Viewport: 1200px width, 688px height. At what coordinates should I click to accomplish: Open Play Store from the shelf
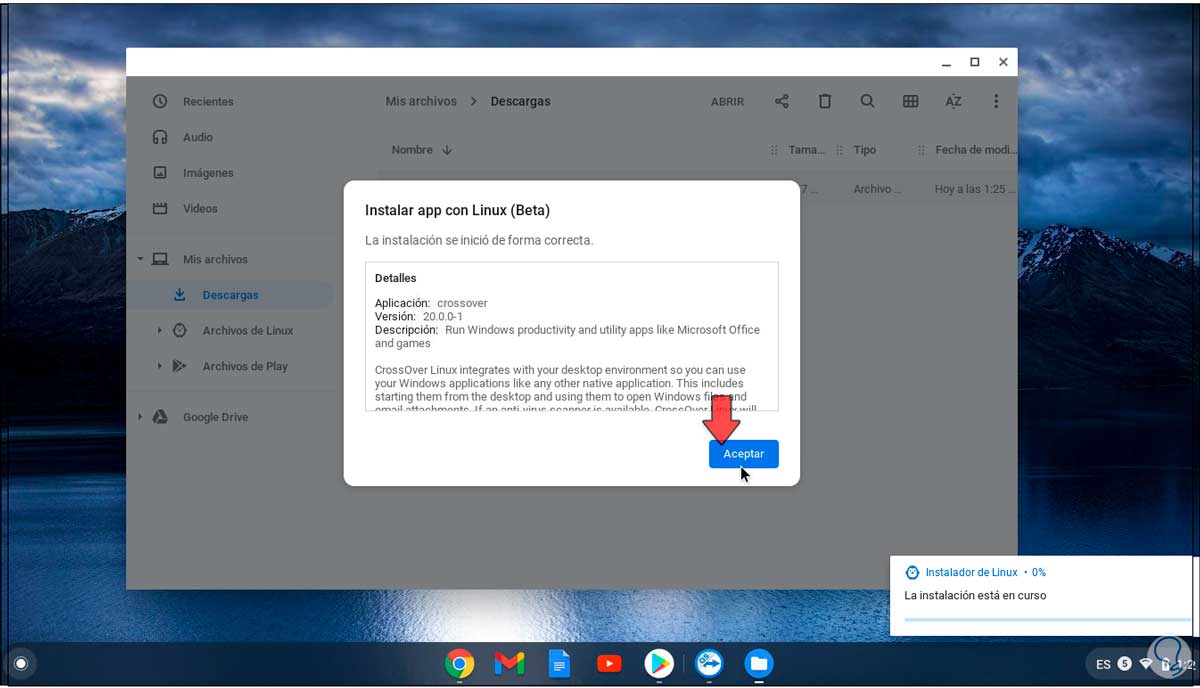[659, 663]
